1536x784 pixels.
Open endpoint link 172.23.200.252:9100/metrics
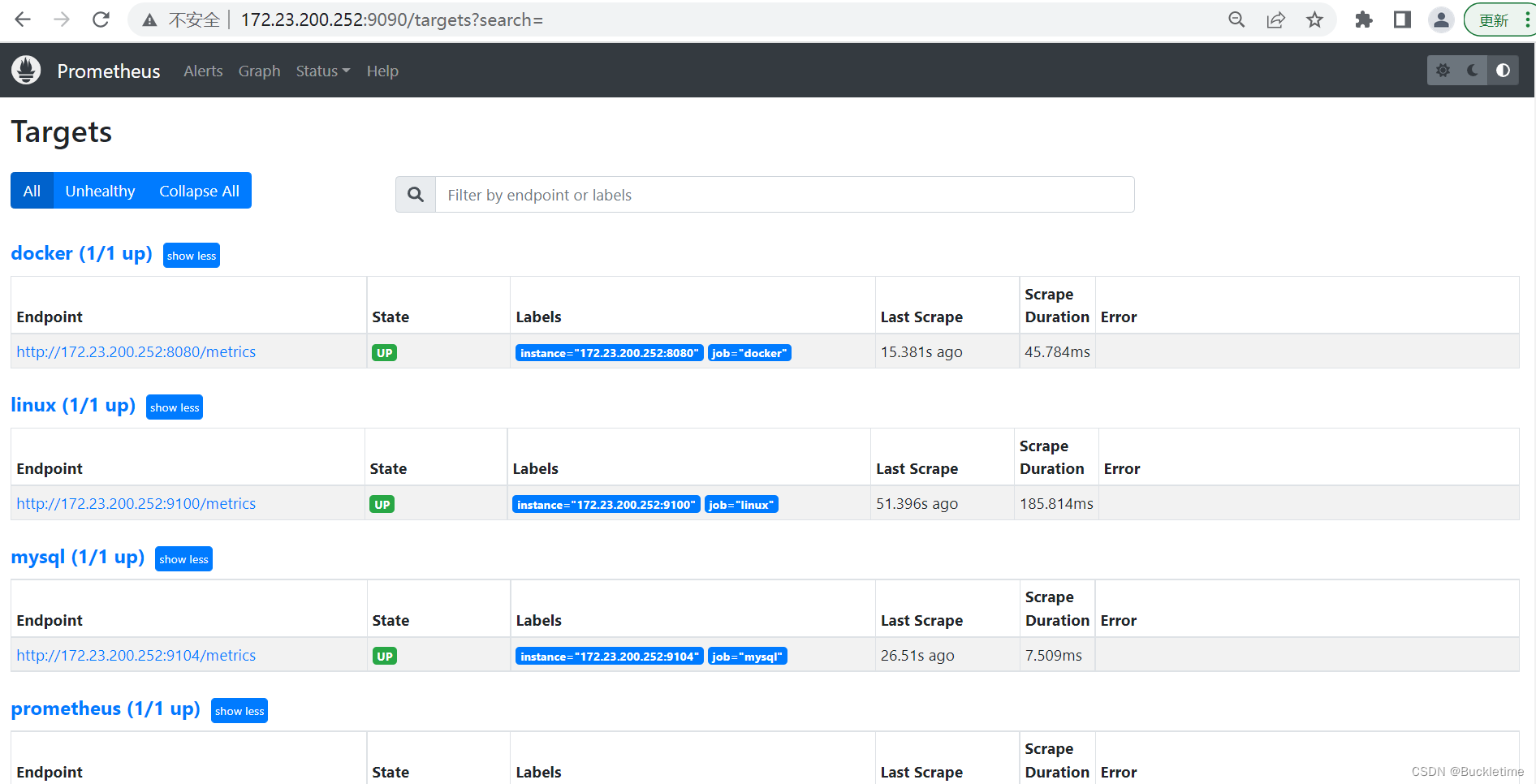(x=136, y=503)
